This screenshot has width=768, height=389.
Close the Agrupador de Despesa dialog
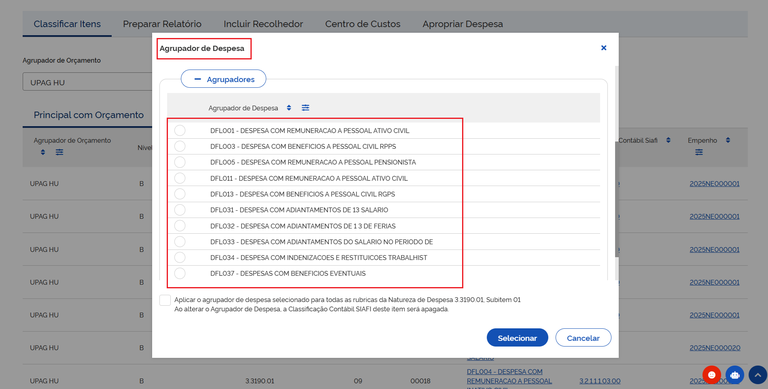603,48
